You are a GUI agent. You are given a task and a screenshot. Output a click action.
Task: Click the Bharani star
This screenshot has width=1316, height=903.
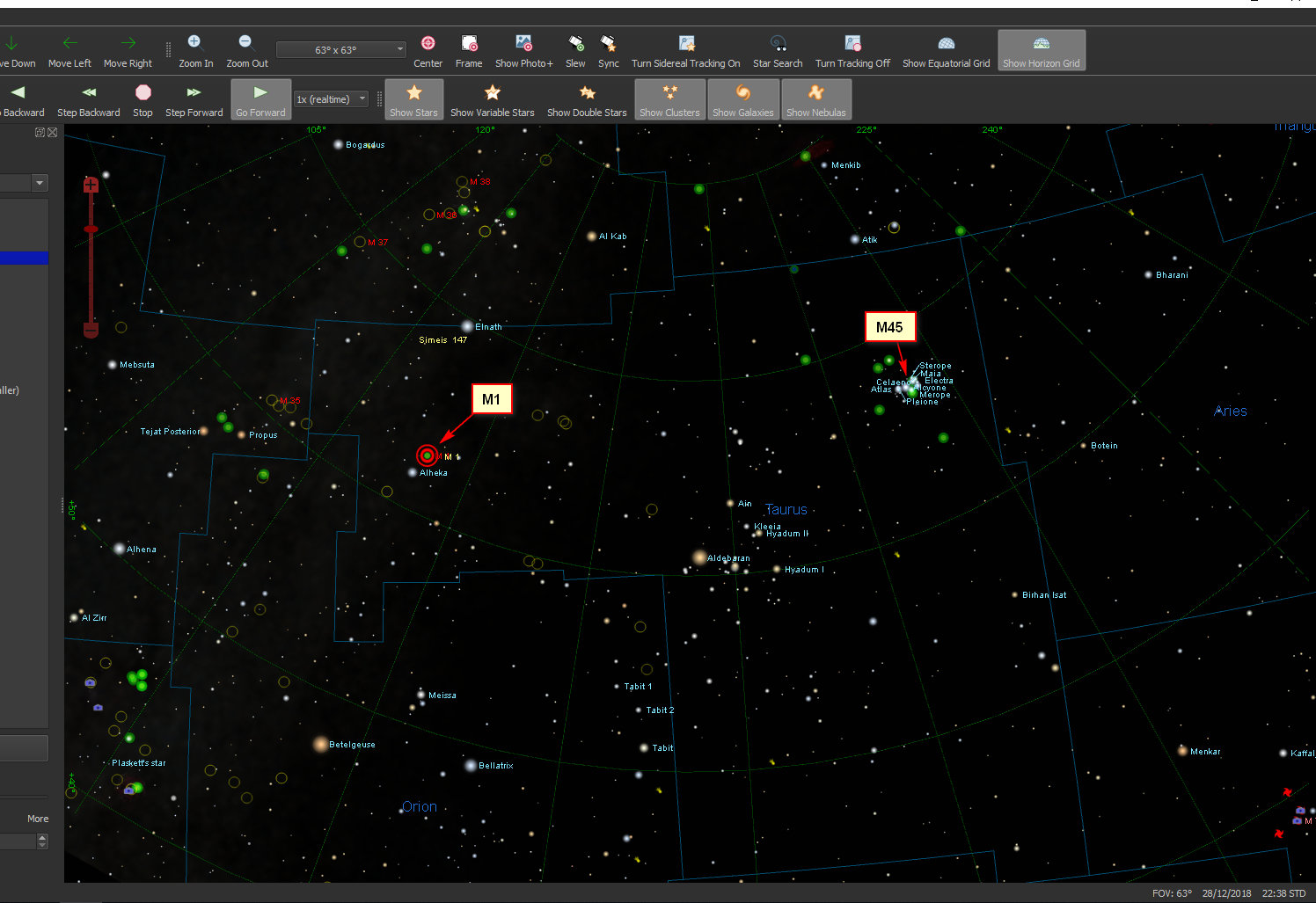click(1148, 274)
